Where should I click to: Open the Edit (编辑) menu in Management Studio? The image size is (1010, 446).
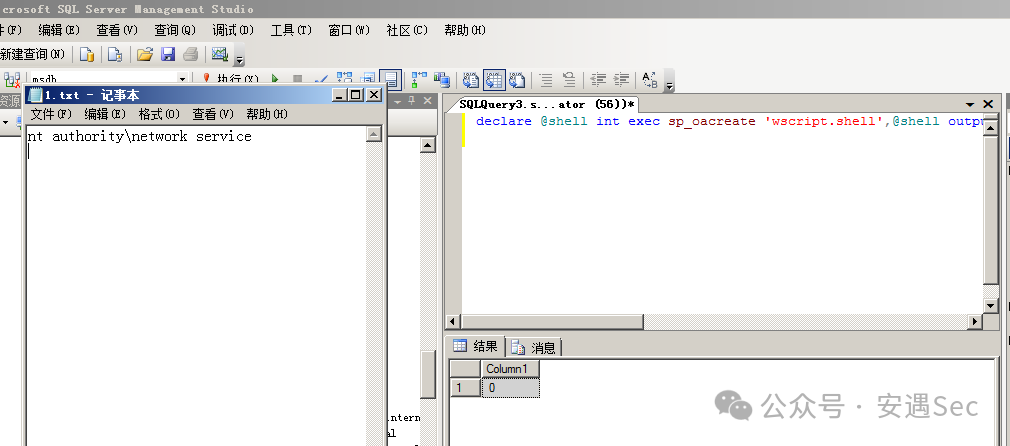coord(59,30)
